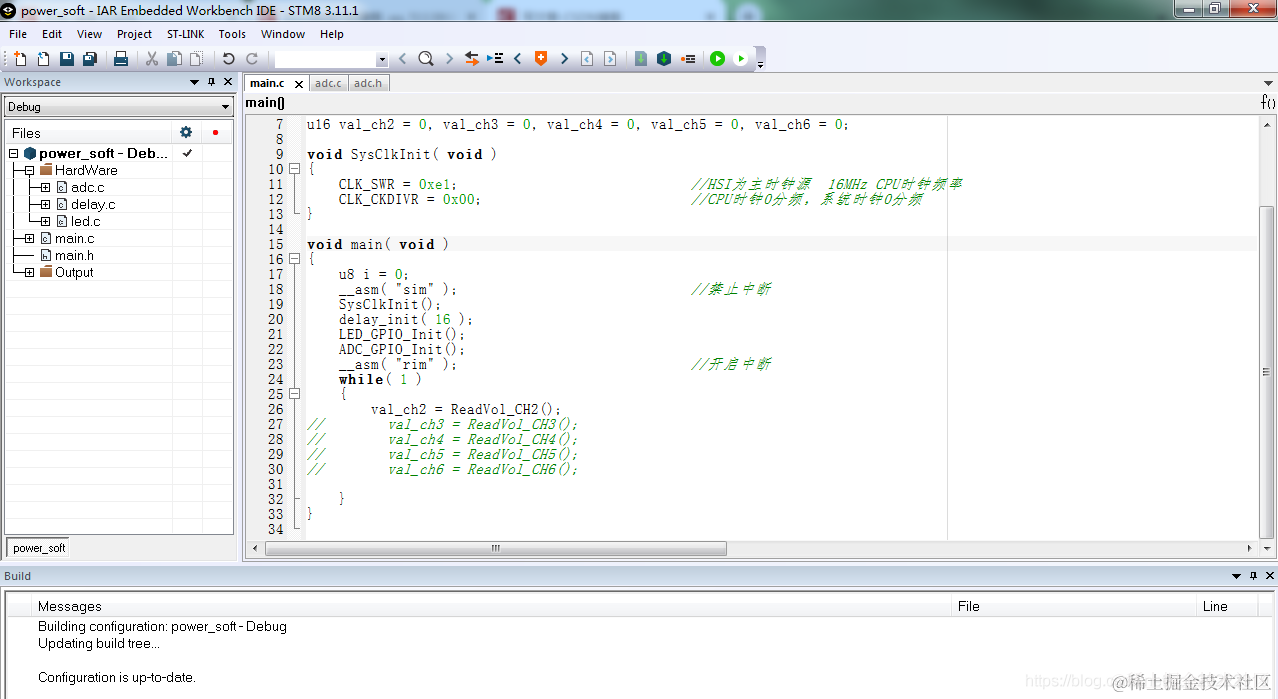Click the editor vertical scrollbar thumb
1278x699 pixels.
(x=1267, y=371)
